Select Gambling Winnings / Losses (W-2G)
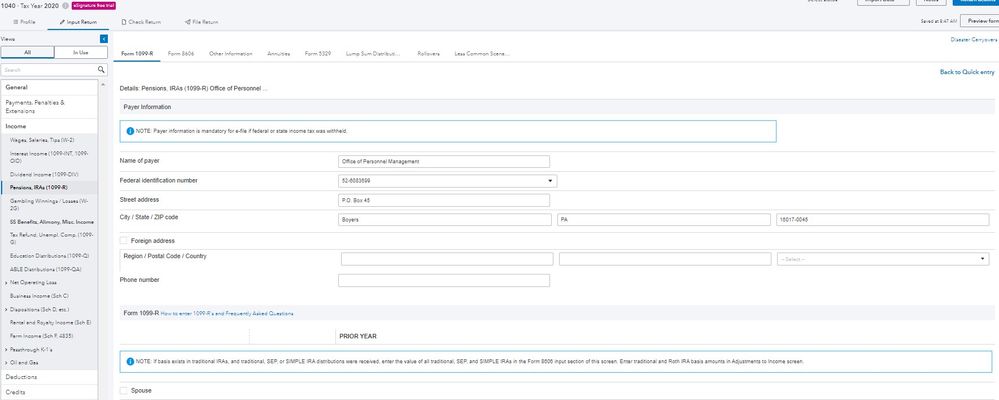 pyautogui.click(x=50, y=204)
